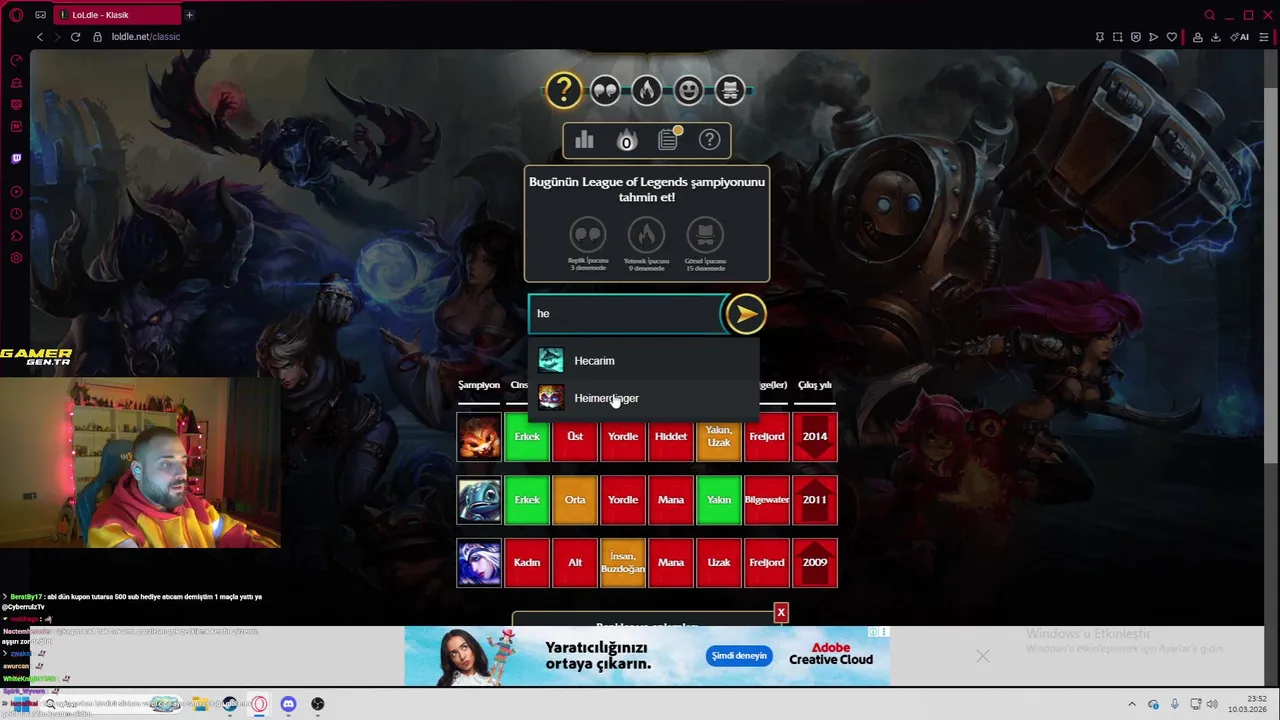Screen dimensions: 1280x720
Task: Reload the loldle.net page
Action: 75,37
